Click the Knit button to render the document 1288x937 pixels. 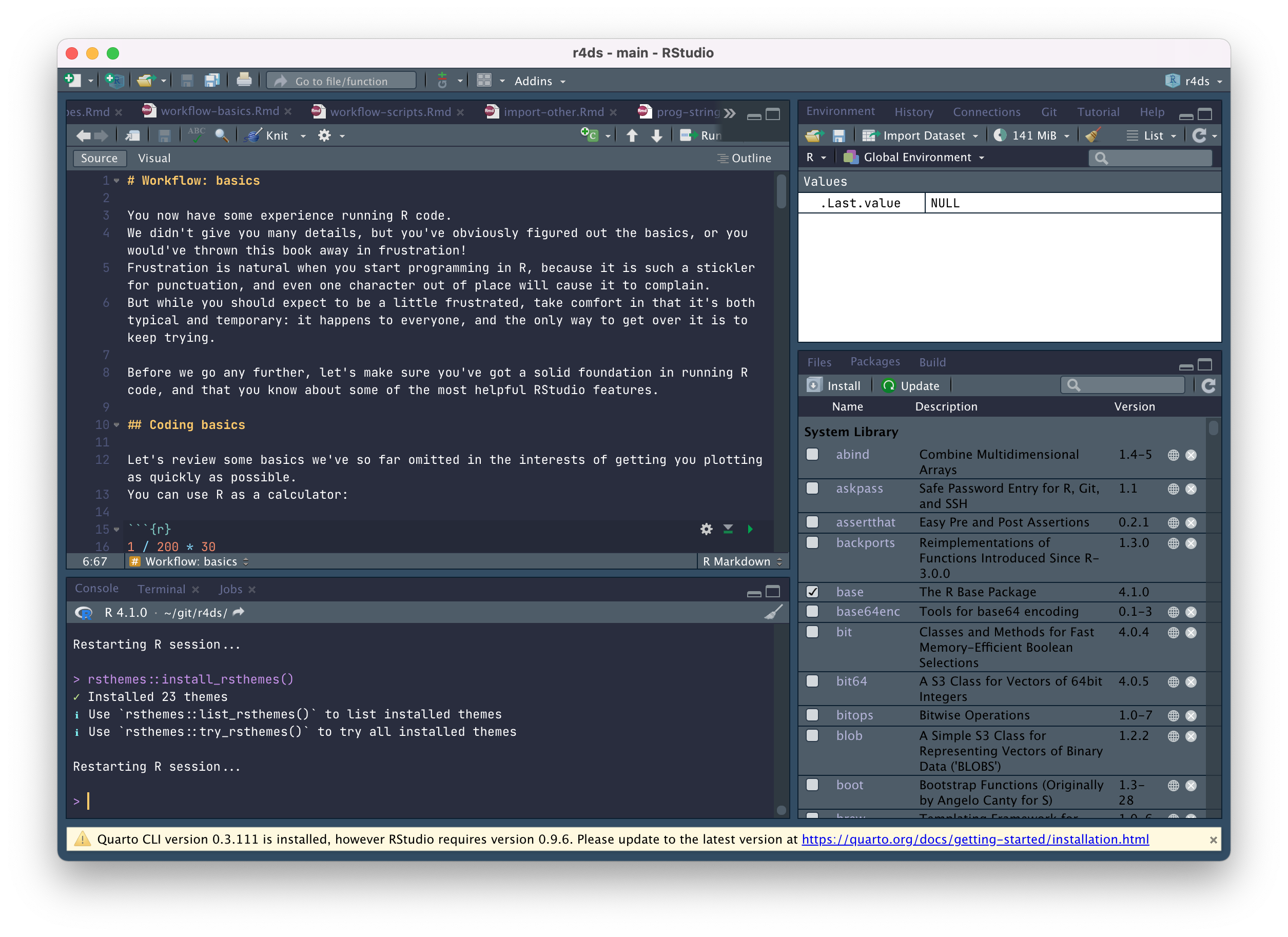[x=275, y=135]
